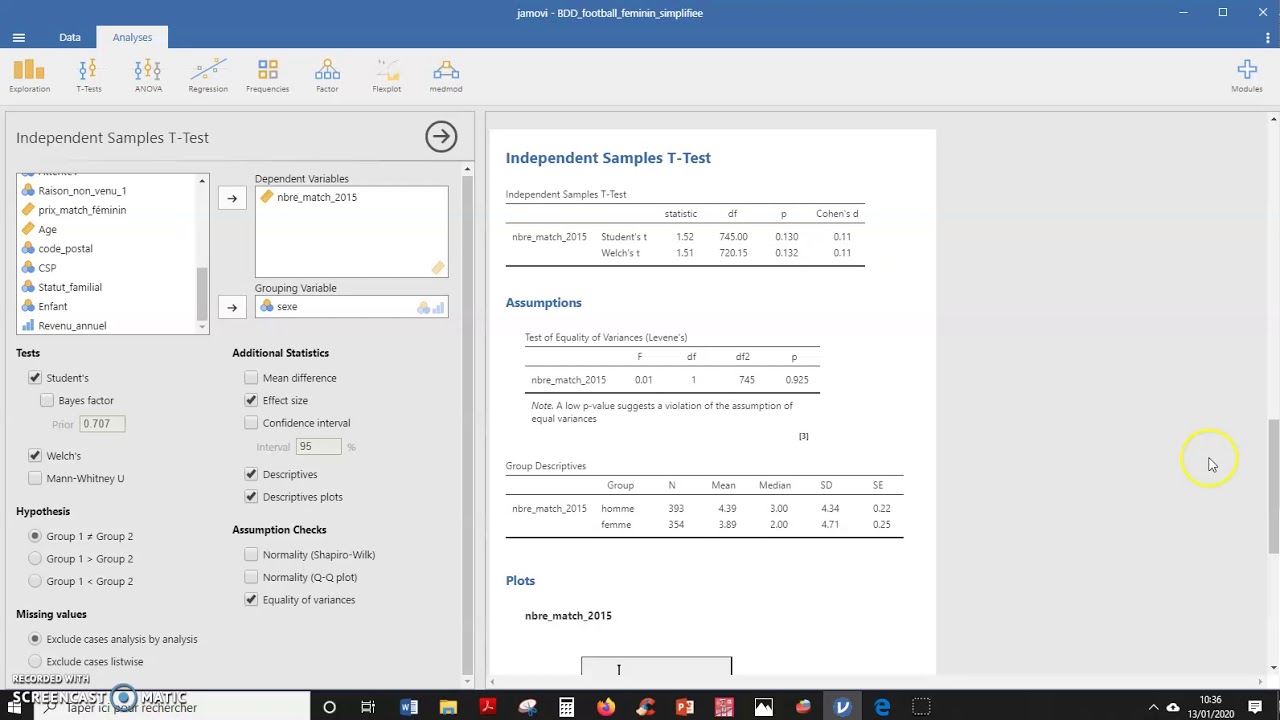This screenshot has width=1280, height=720.
Task: Uncheck the Descriptives checkbox
Action: (x=251, y=474)
